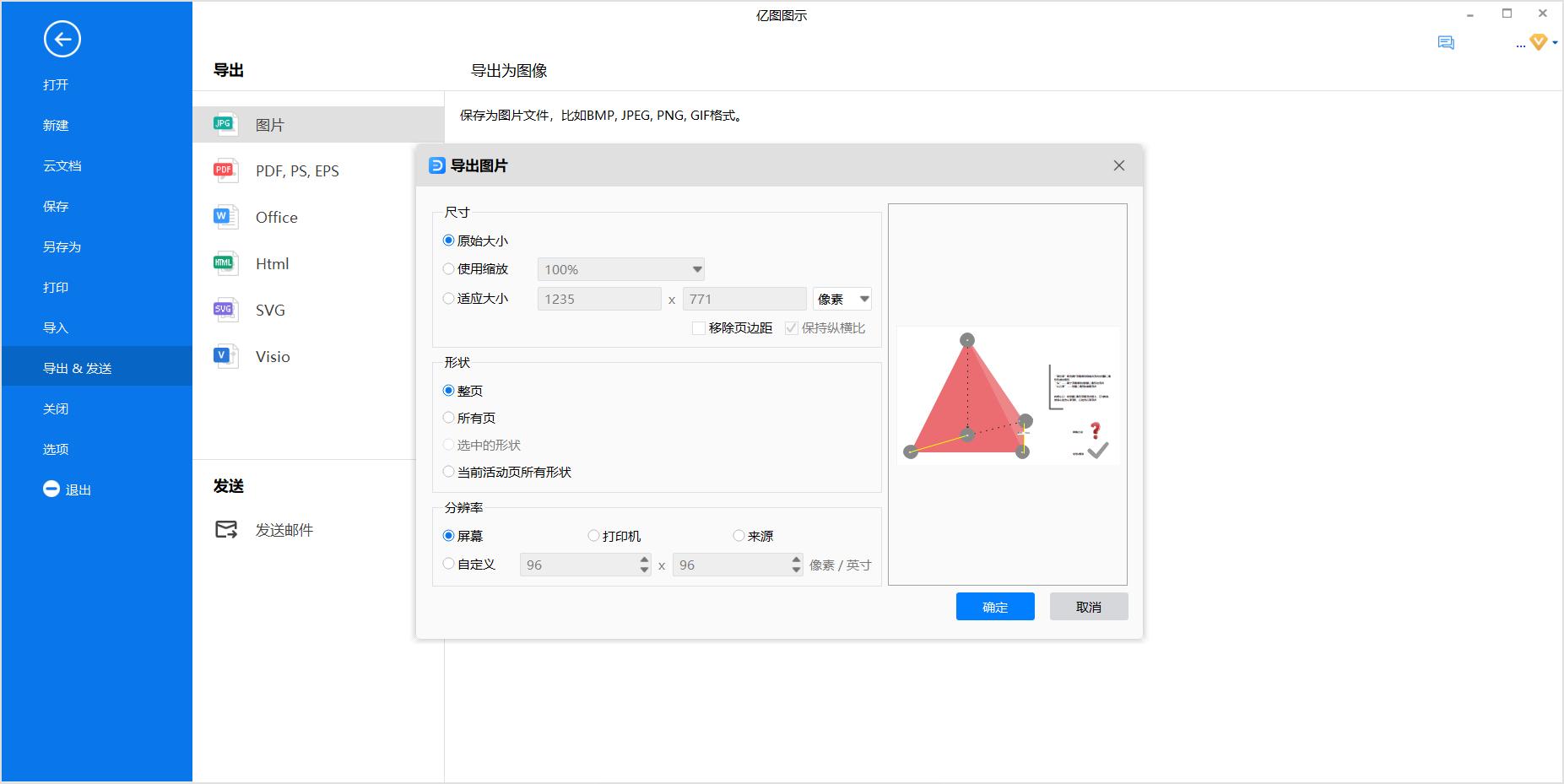This screenshot has height=784, width=1564.
Task: Click the PDF, PS, EPS export icon
Action: (x=224, y=170)
